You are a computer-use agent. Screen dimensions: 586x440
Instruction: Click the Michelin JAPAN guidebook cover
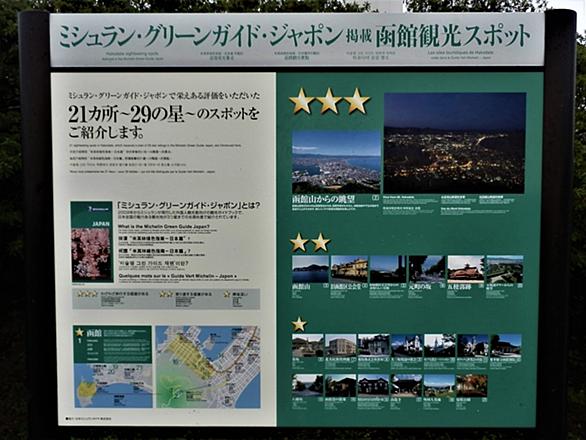[x=92, y=242]
